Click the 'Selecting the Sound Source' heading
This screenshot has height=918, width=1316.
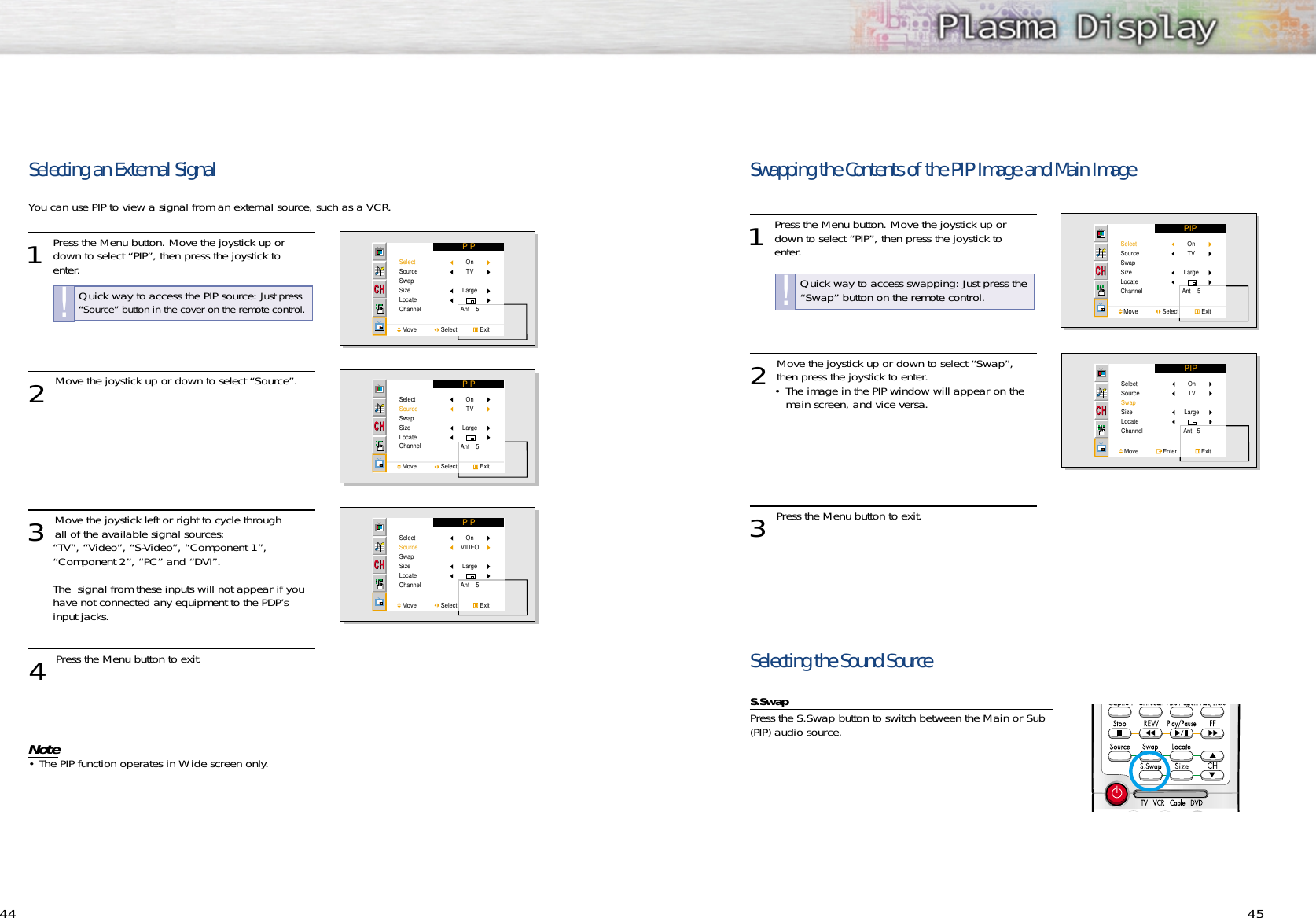[841, 661]
